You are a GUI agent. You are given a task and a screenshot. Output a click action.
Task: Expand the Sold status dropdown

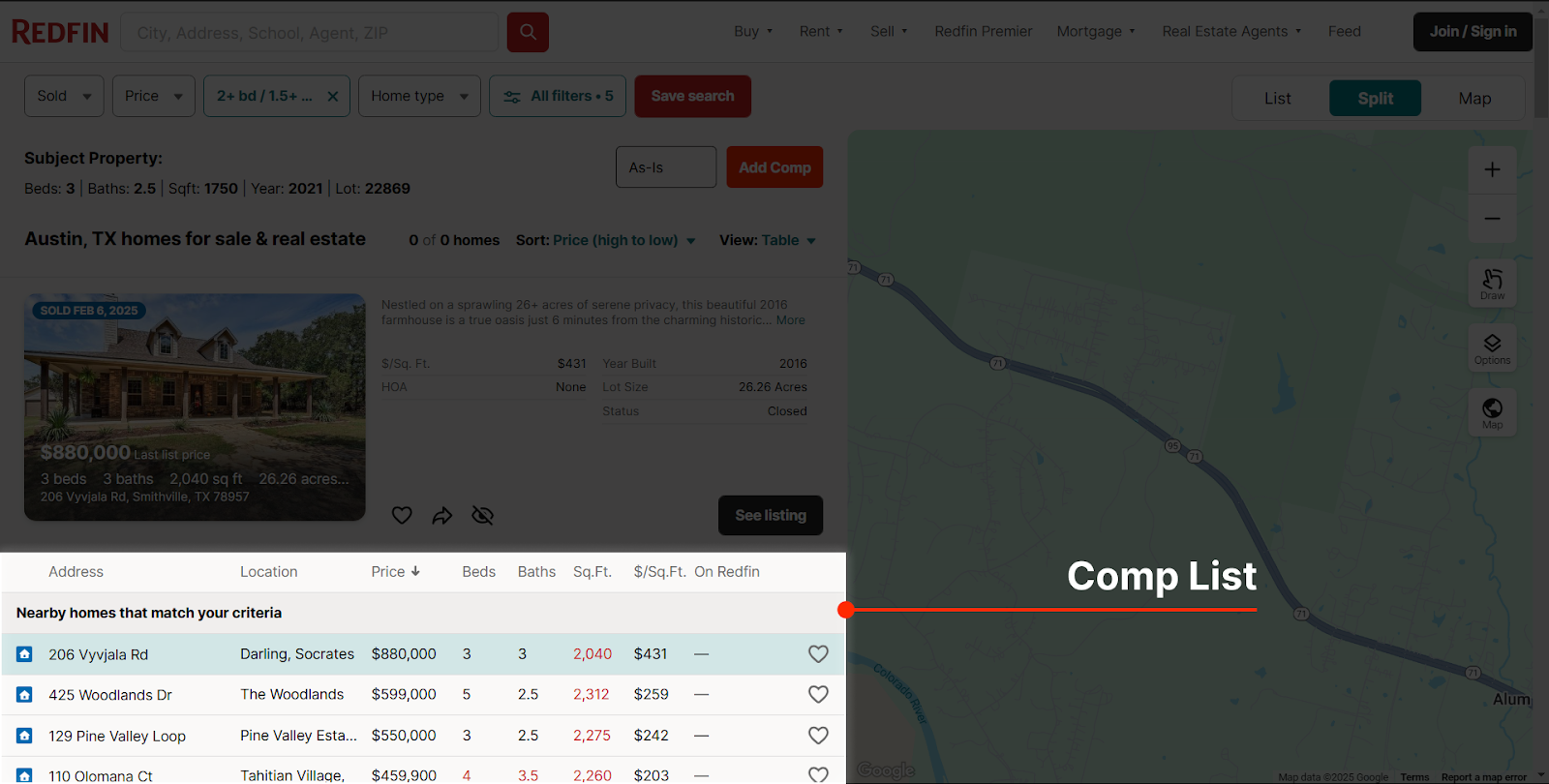click(64, 97)
